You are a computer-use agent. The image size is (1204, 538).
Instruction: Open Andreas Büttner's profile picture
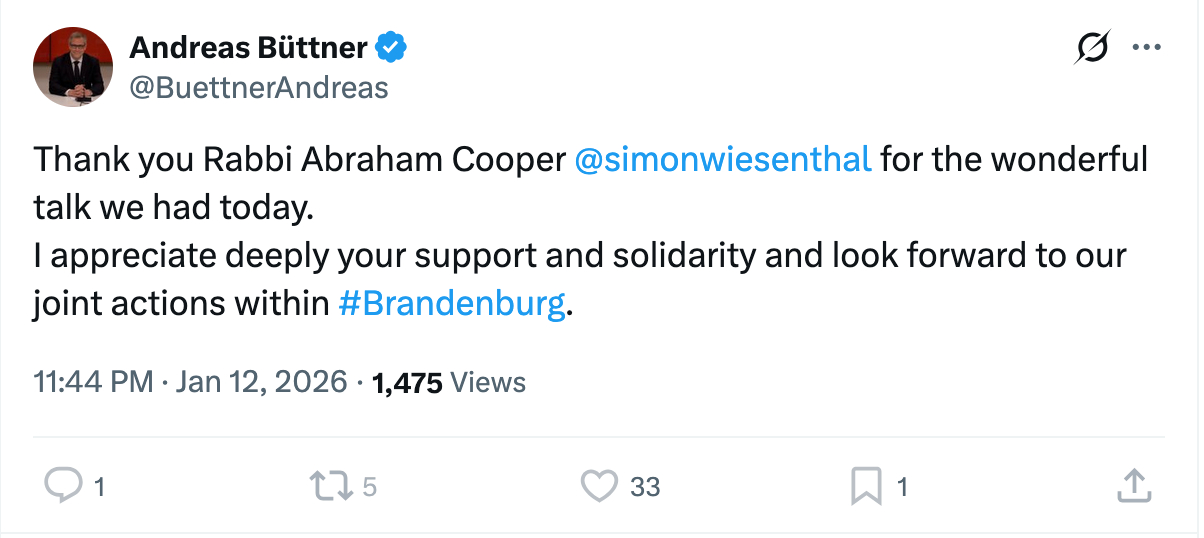(x=72, y=67)
